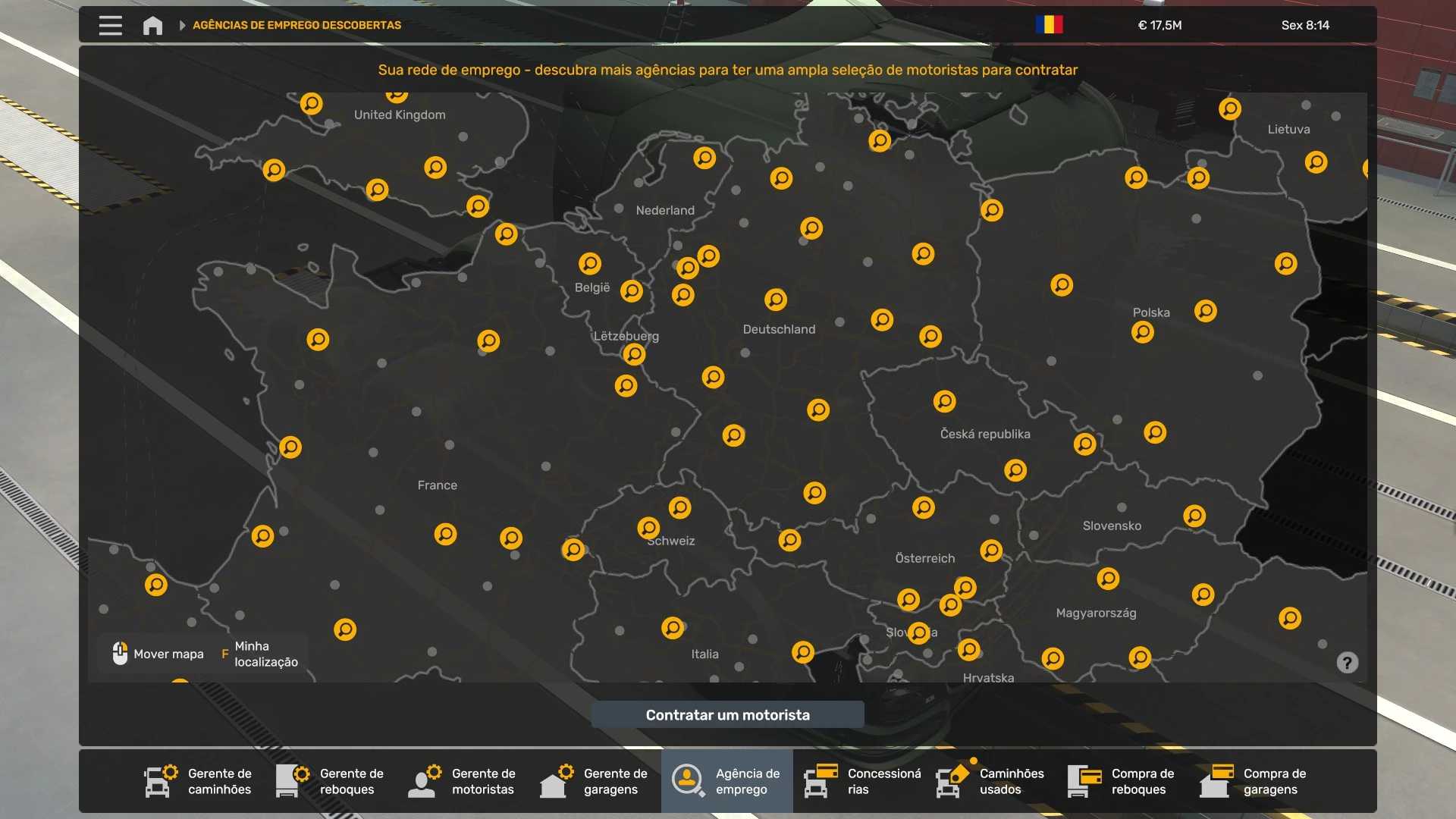Expand breadcrumb arrow before Agências title
Image resolution: width=1456 pixels, height=819 pixels.
pos(182,25)
